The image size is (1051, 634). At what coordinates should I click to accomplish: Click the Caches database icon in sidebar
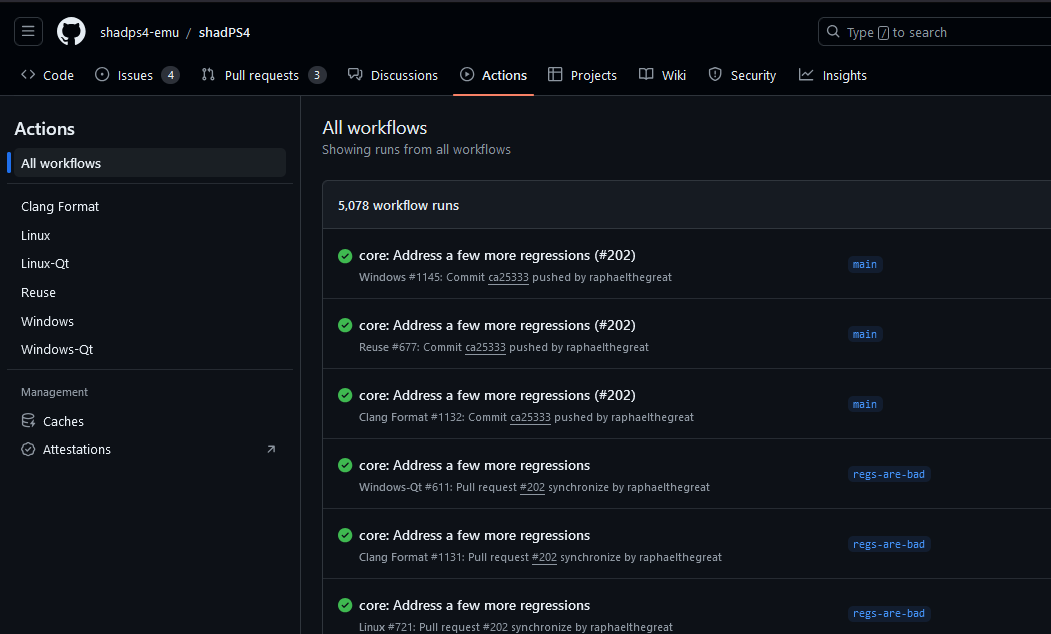coord(28,421)
